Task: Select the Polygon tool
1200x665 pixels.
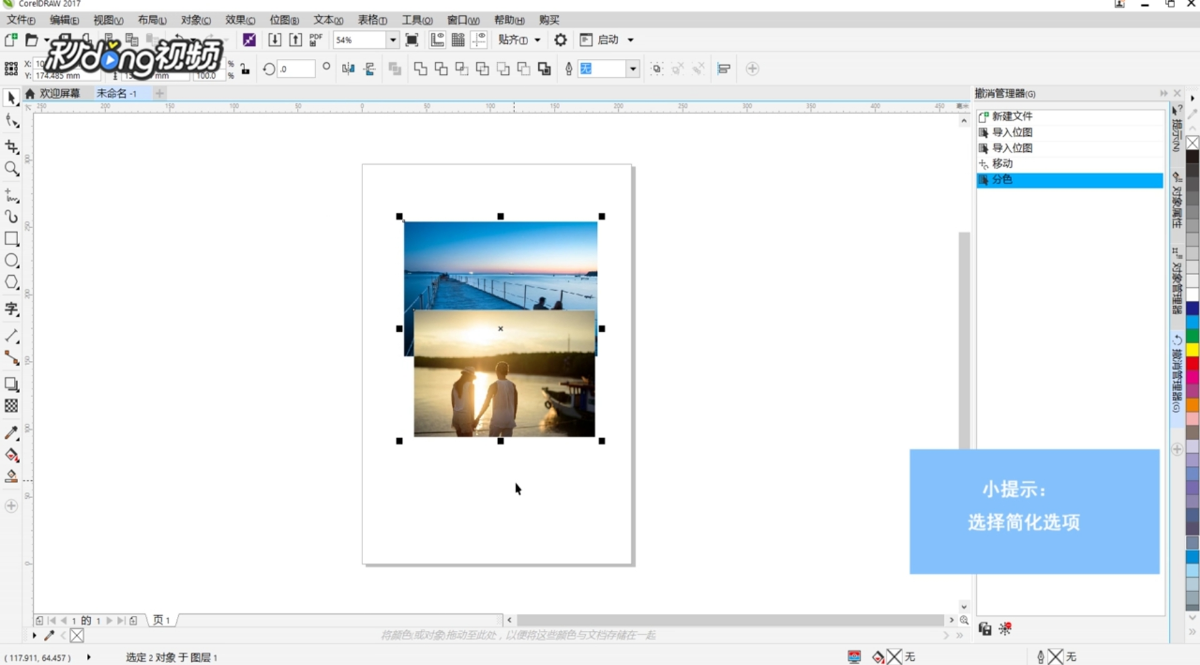Action: click(x=11, y=283)
